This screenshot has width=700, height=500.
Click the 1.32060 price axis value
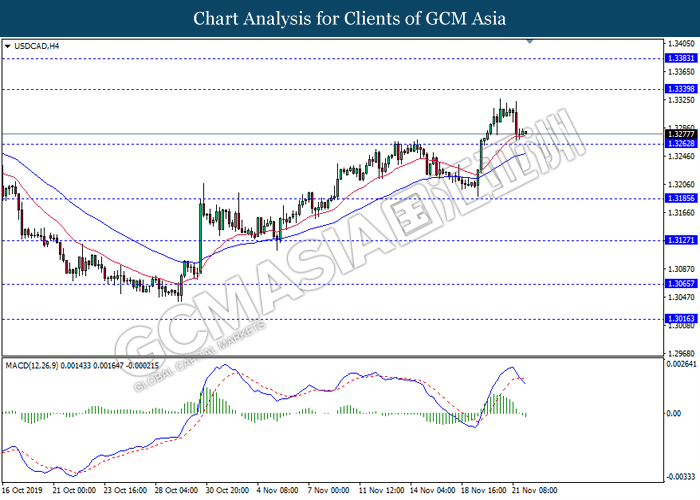(x=681, y=184)
